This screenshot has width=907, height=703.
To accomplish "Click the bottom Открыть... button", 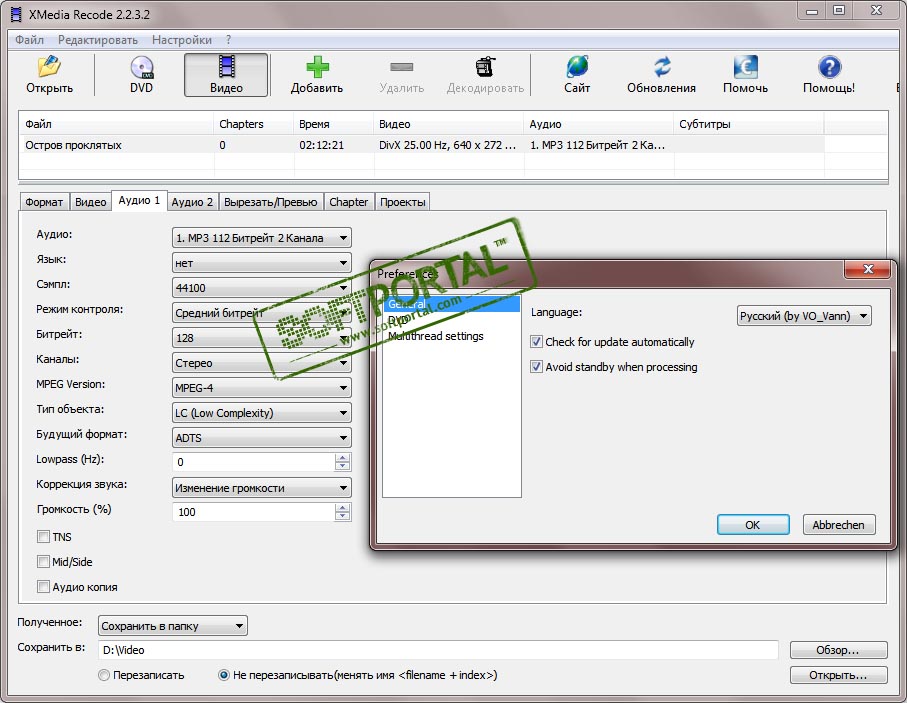I will click(838, 675).
